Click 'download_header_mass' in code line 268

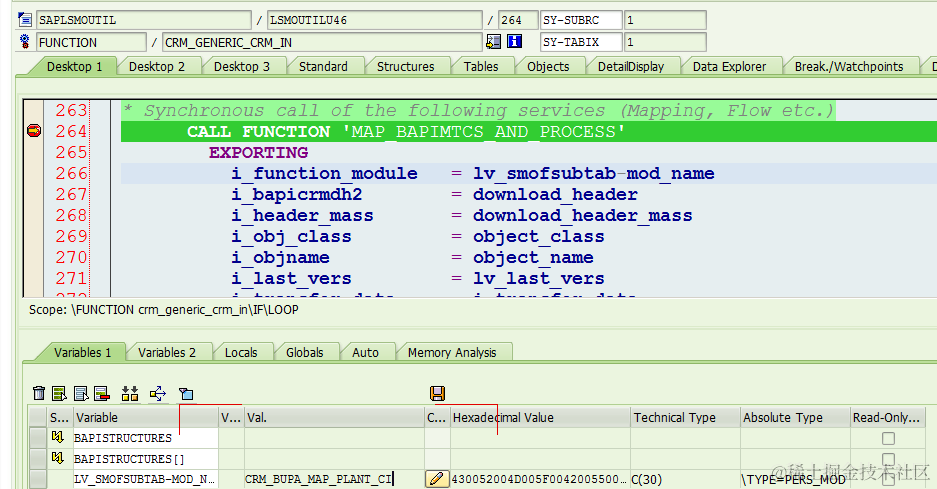pyautogui.click(x=582, y=215)
